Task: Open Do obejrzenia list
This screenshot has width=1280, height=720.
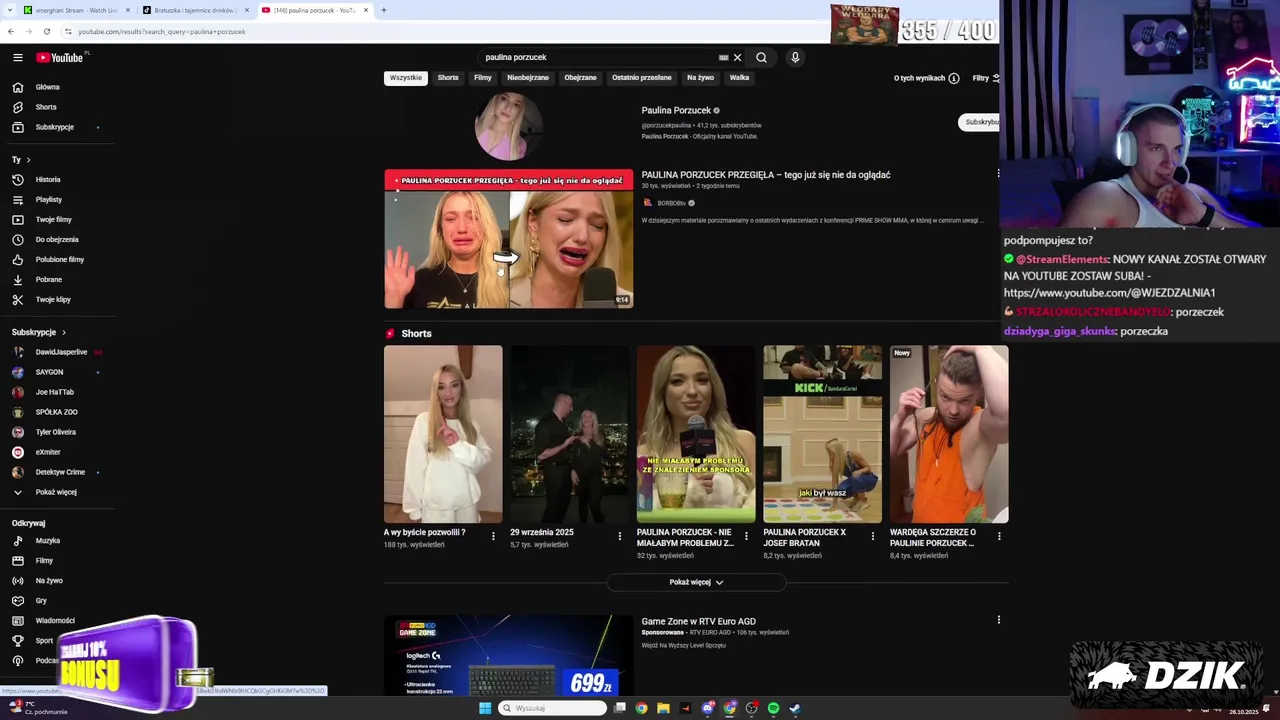Action: 57,240
